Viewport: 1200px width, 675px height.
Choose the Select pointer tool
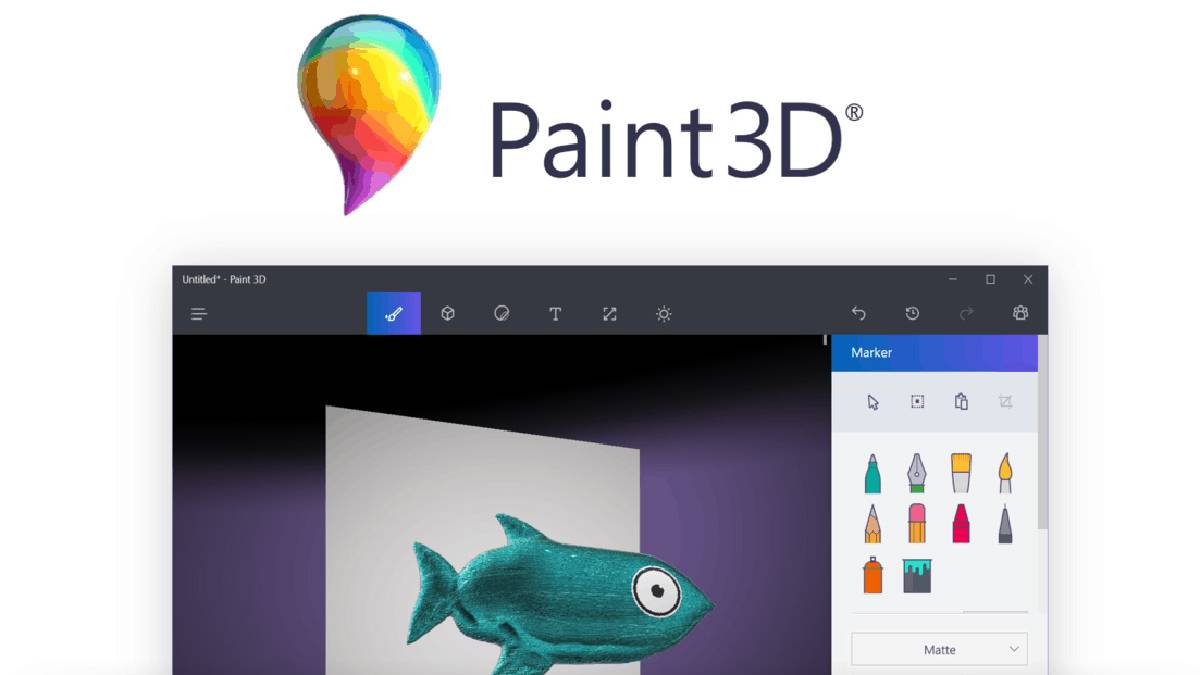873,402
